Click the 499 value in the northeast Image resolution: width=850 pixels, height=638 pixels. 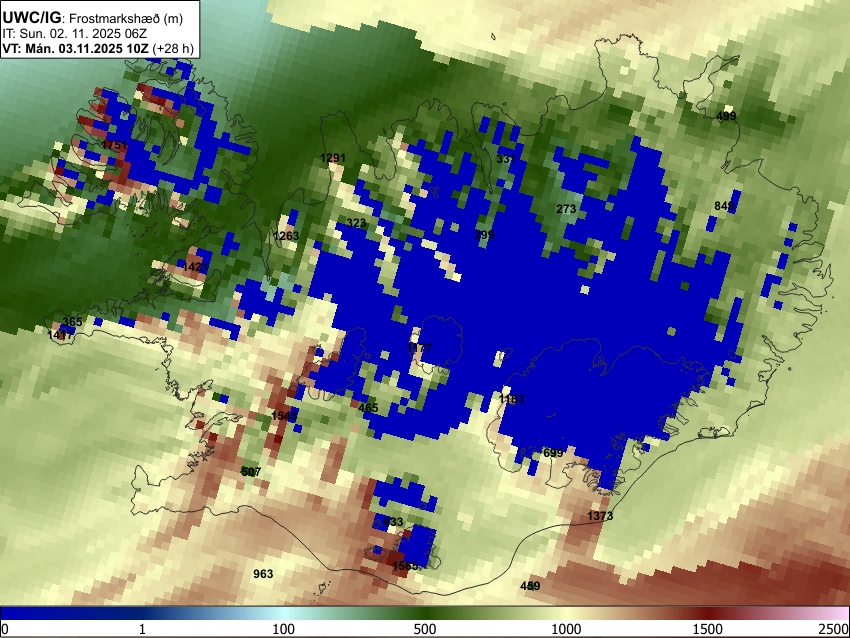(x=726, y=116)
